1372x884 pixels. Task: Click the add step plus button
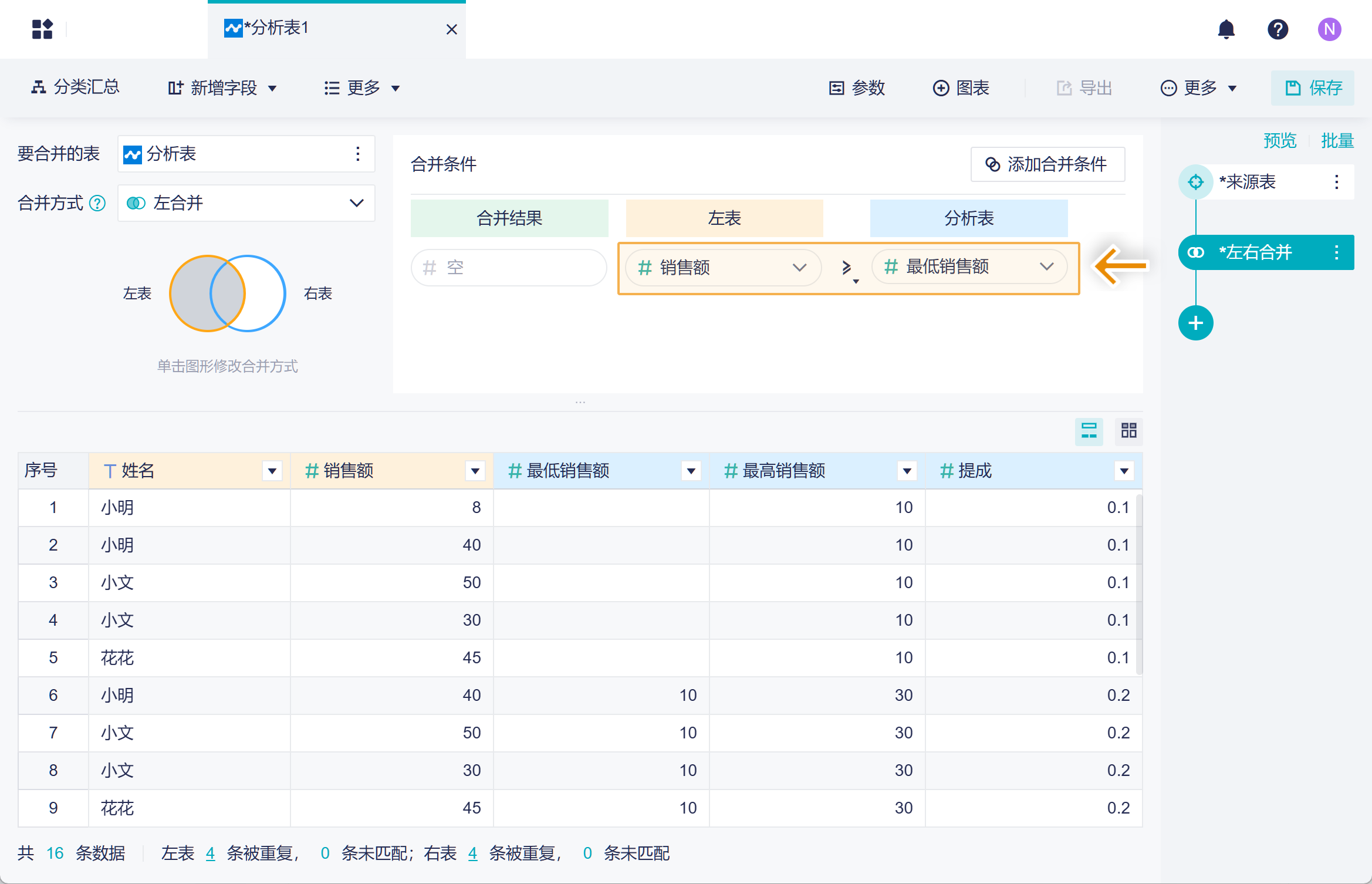coord(1195,323)
